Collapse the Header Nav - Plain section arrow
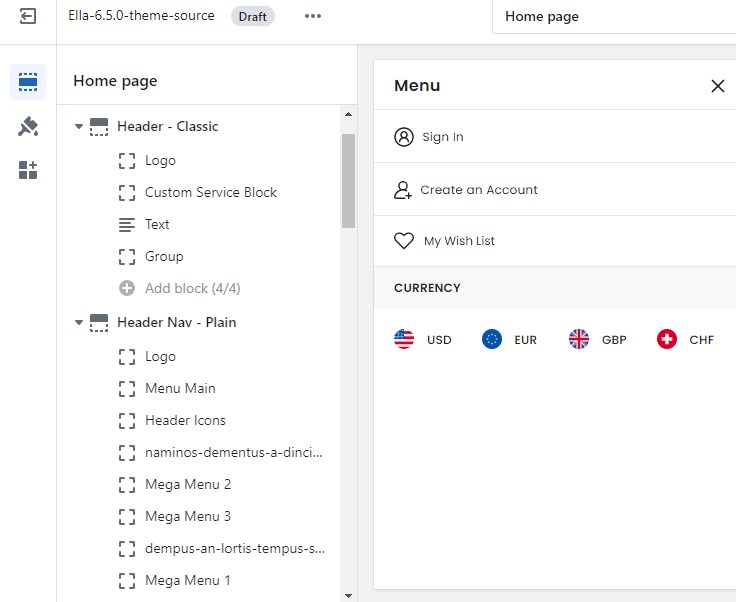 [x=79, y=323]
